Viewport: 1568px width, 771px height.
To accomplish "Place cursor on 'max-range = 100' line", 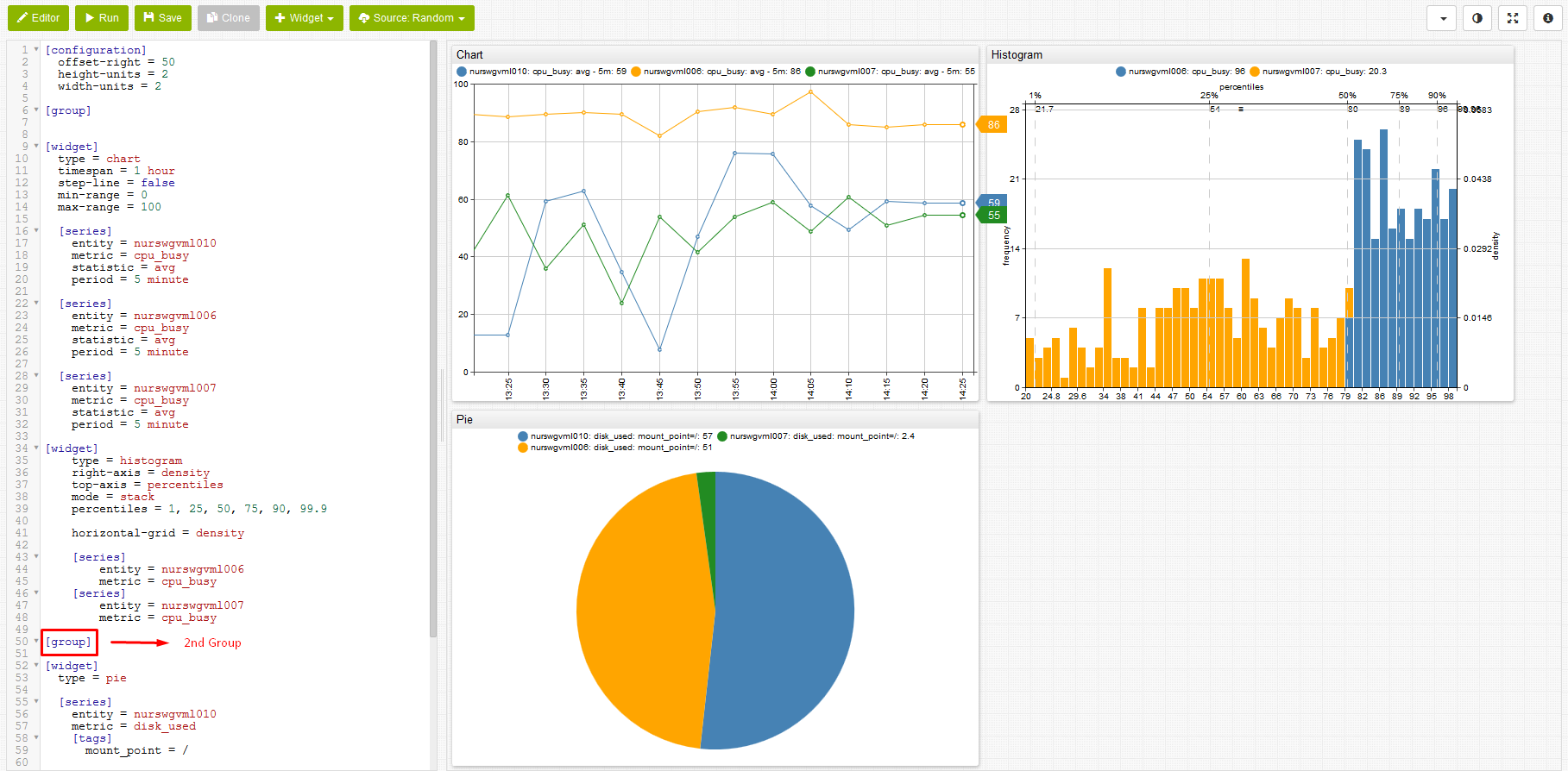I will coord(110,207).
